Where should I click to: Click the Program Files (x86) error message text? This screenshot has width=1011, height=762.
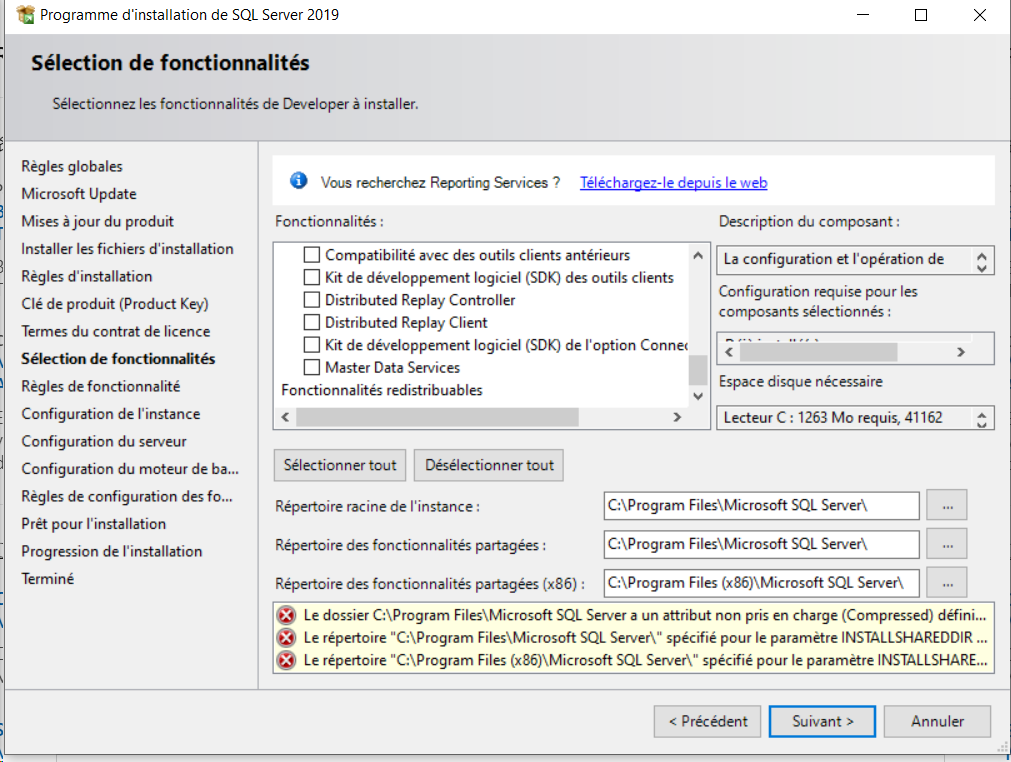[x=645, y=661]
